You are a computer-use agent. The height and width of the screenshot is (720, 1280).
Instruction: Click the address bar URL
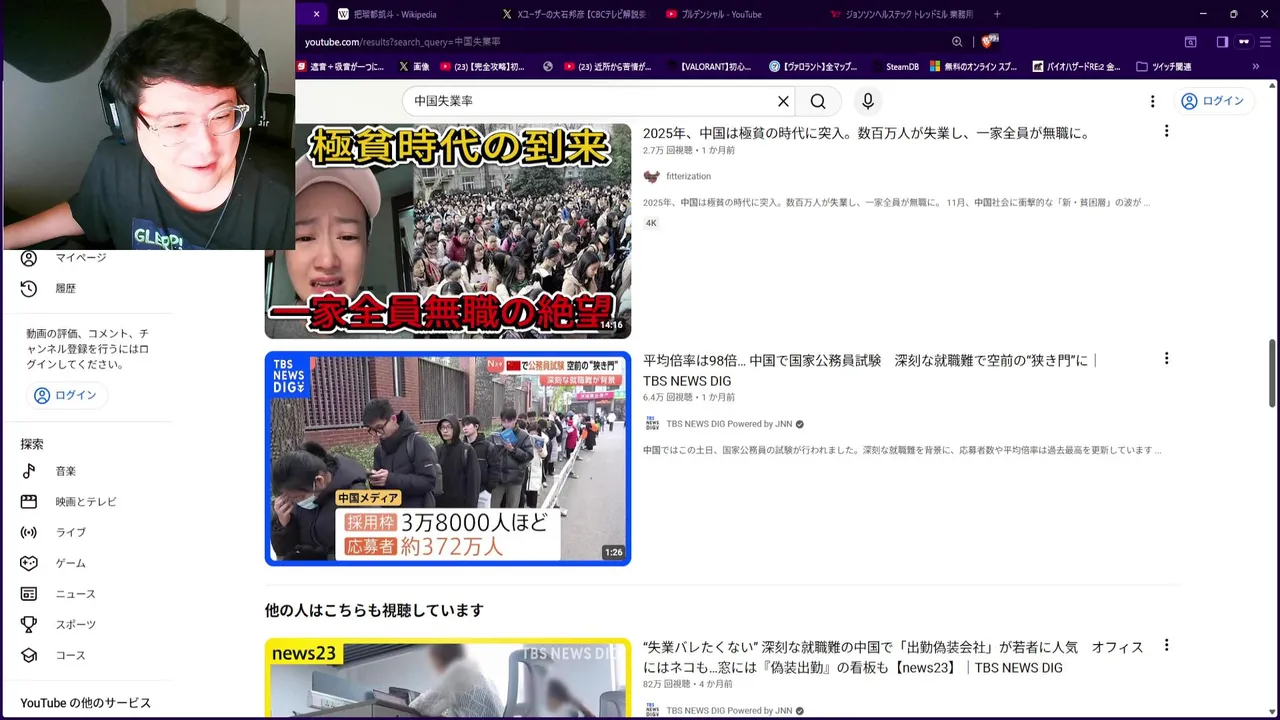coord(403,42)
